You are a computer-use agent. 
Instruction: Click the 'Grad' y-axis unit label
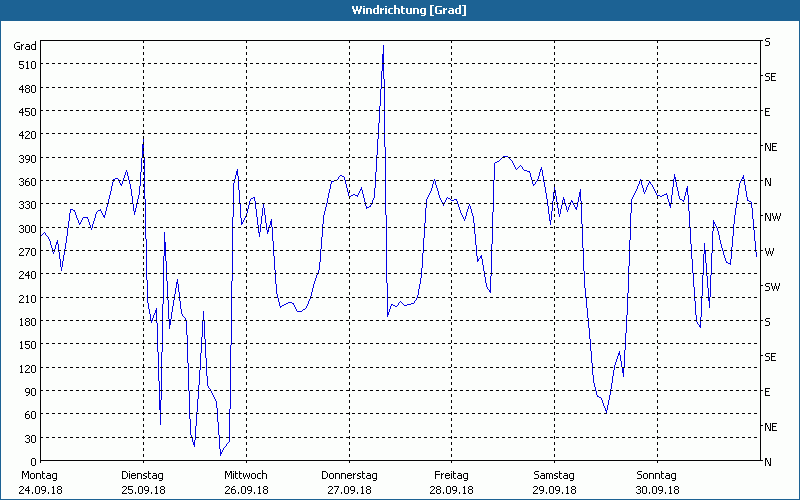[x=25, y=46]
